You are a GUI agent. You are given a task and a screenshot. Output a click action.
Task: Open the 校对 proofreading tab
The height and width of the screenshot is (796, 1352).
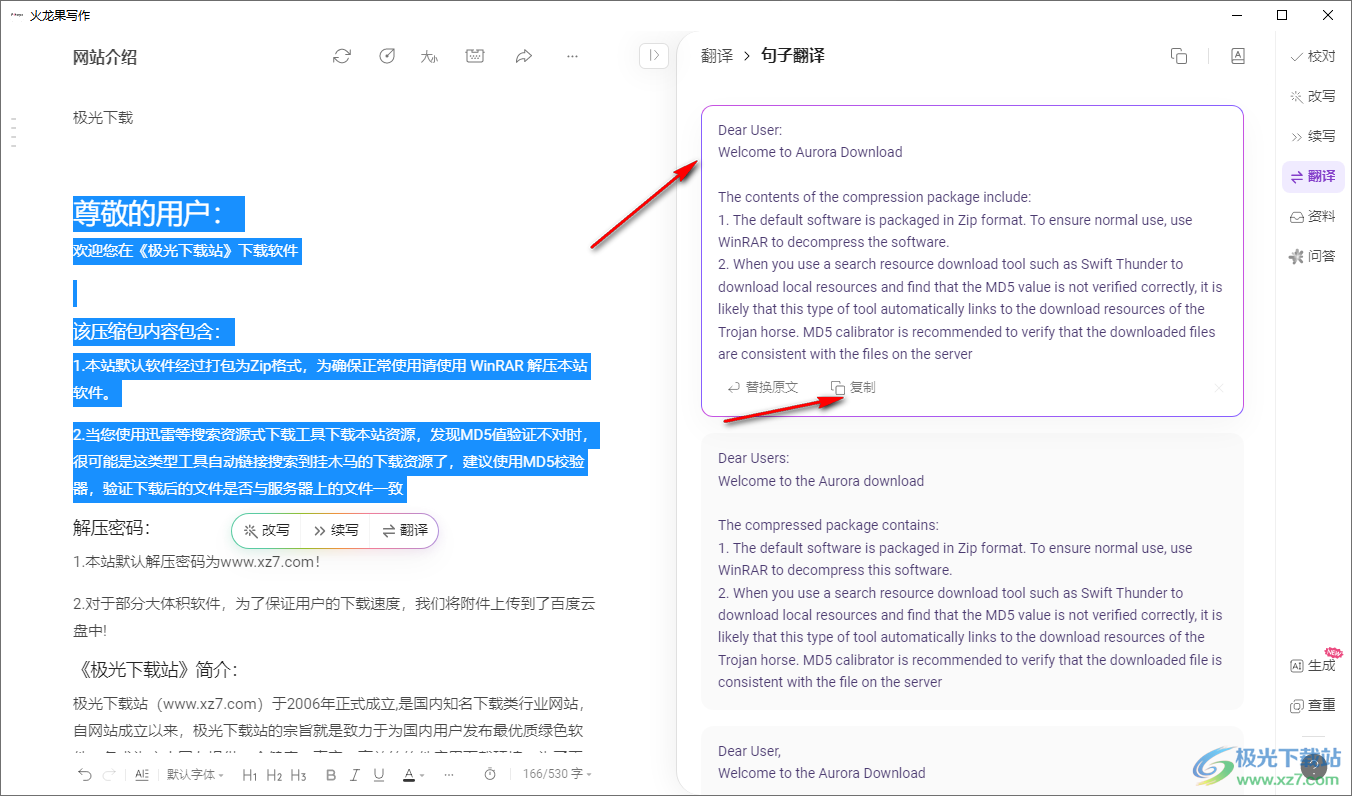pos(1313,56)
